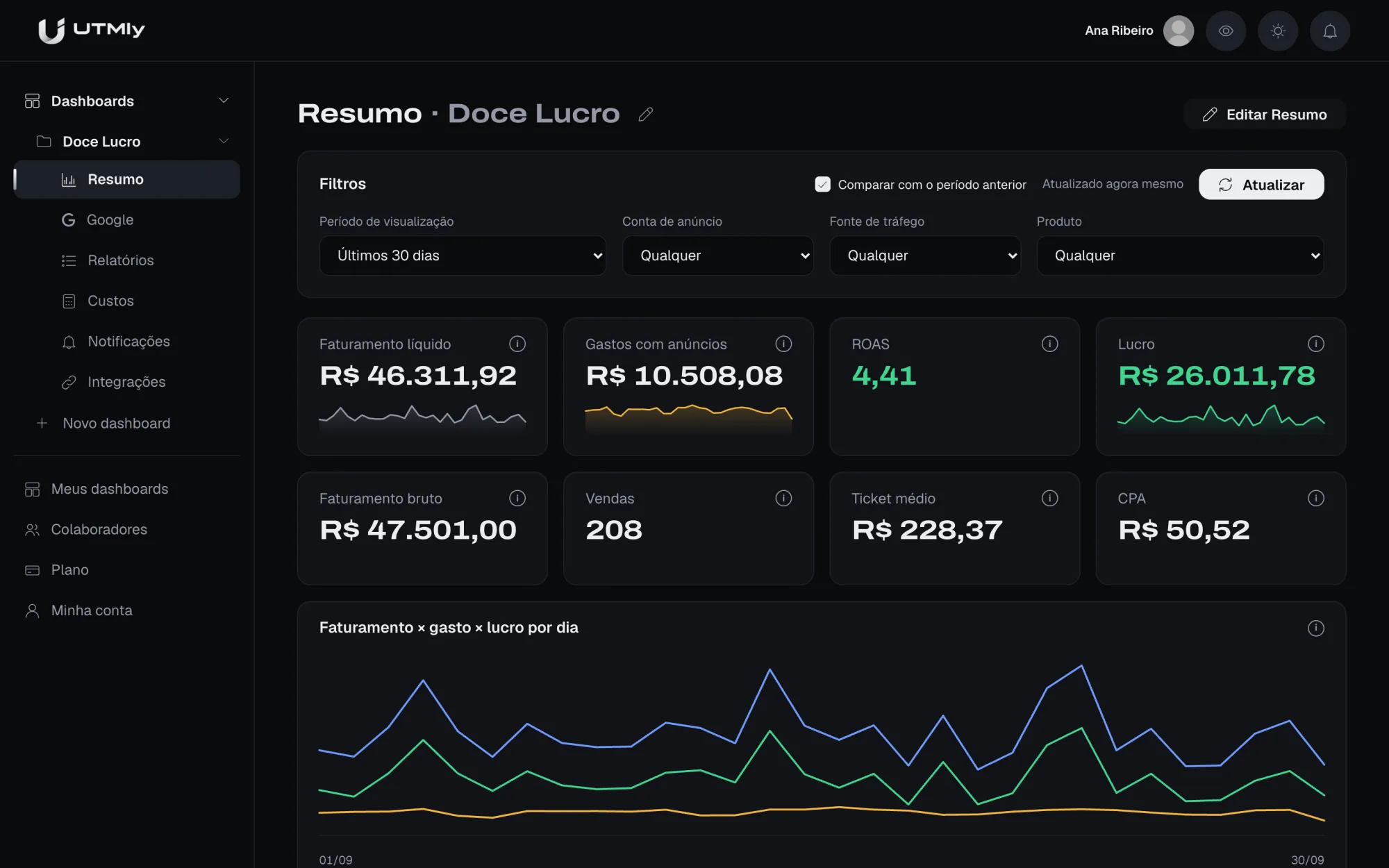Click info icon on Lucro card
The width and height of the screenshot is (1389, 868).
(x=1315, y=344)
